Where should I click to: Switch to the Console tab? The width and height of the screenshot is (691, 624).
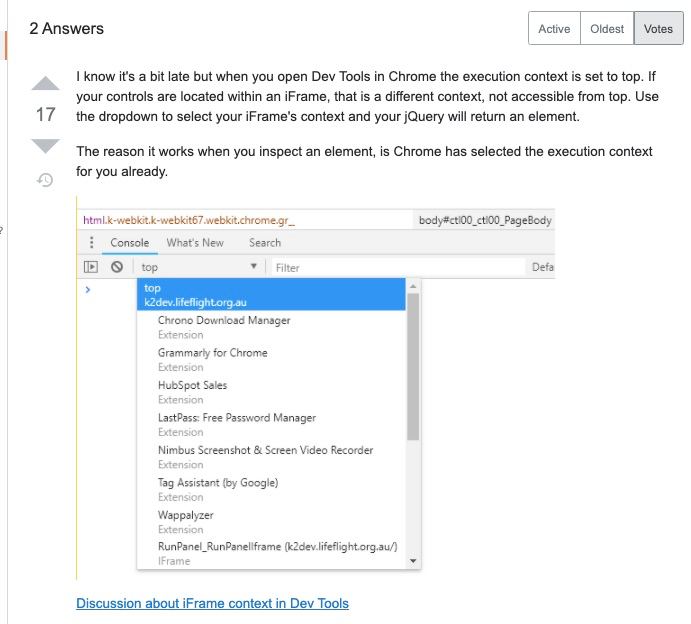[x=130, y=243]
